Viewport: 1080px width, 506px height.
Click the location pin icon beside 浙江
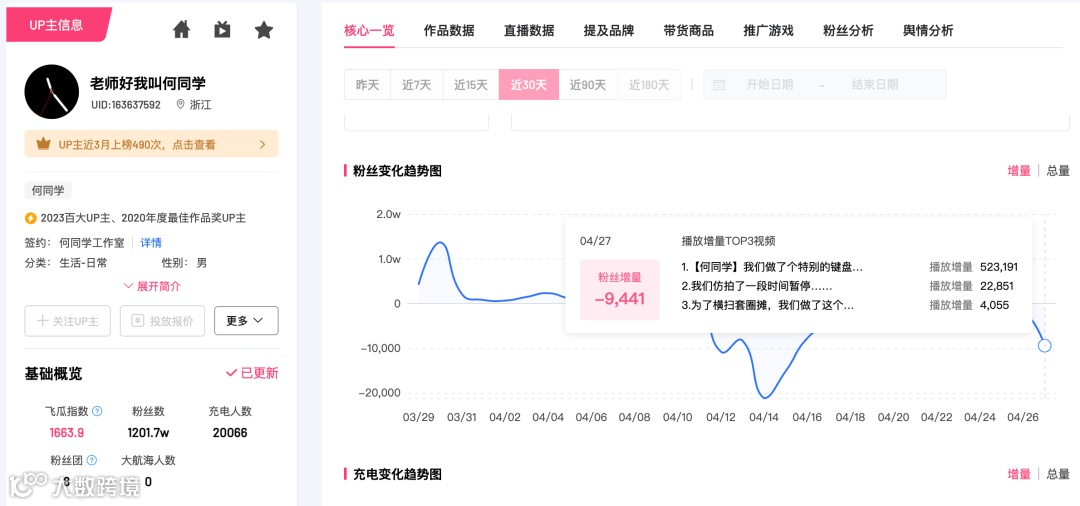[180, 105]
